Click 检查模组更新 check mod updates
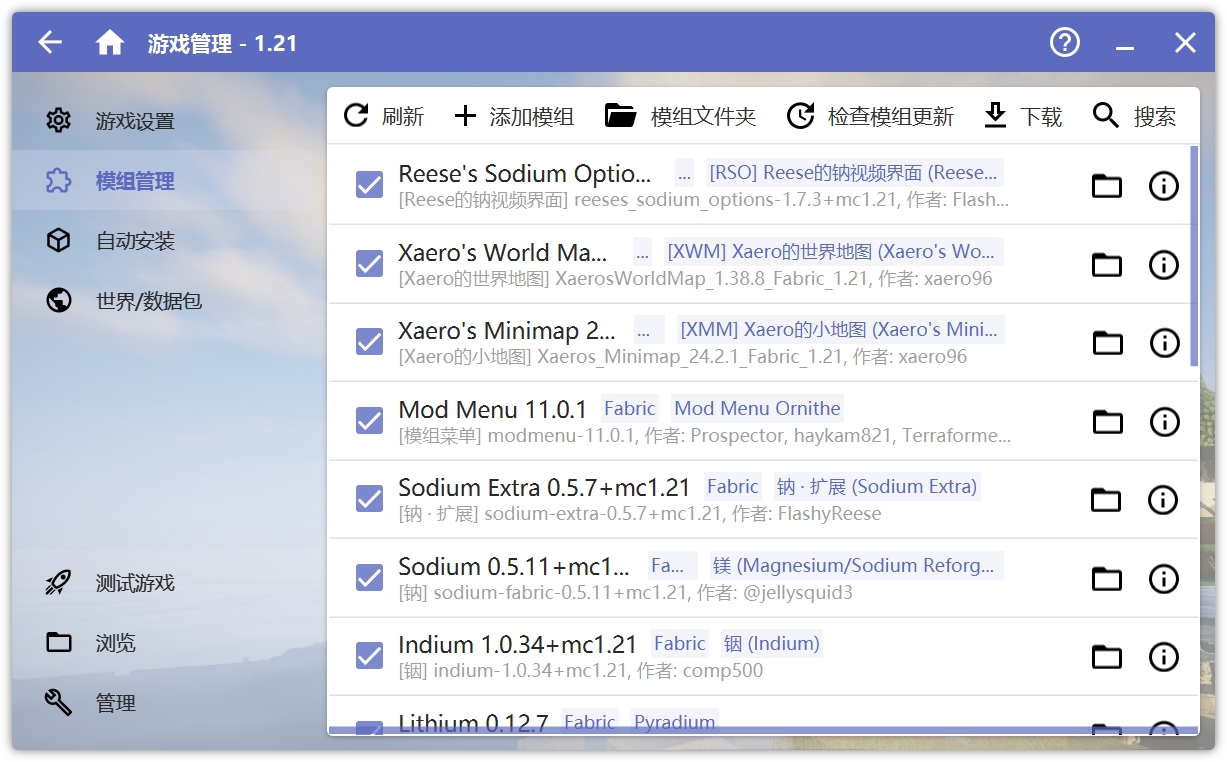The height and width of the screenshot is (762, 1227). coord(870,116)
